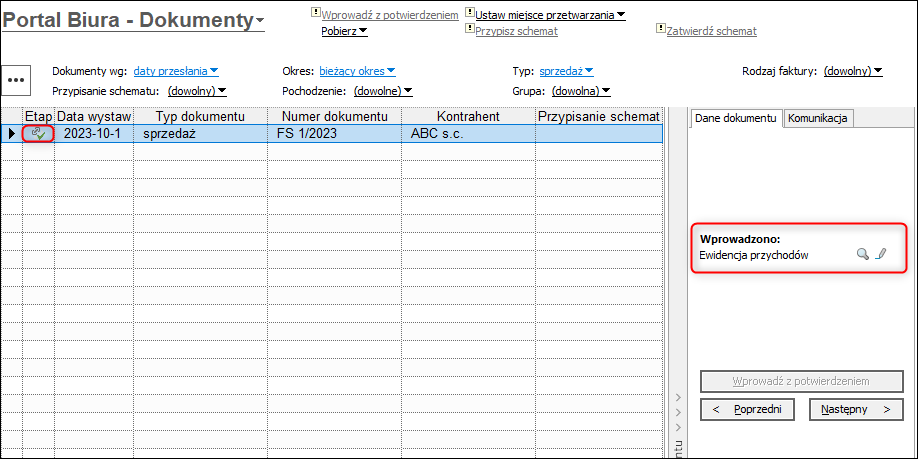The height and width of the screenshot is (459, 918).
Task: Sort by the Etap column header
Action: tap(39, 116)
